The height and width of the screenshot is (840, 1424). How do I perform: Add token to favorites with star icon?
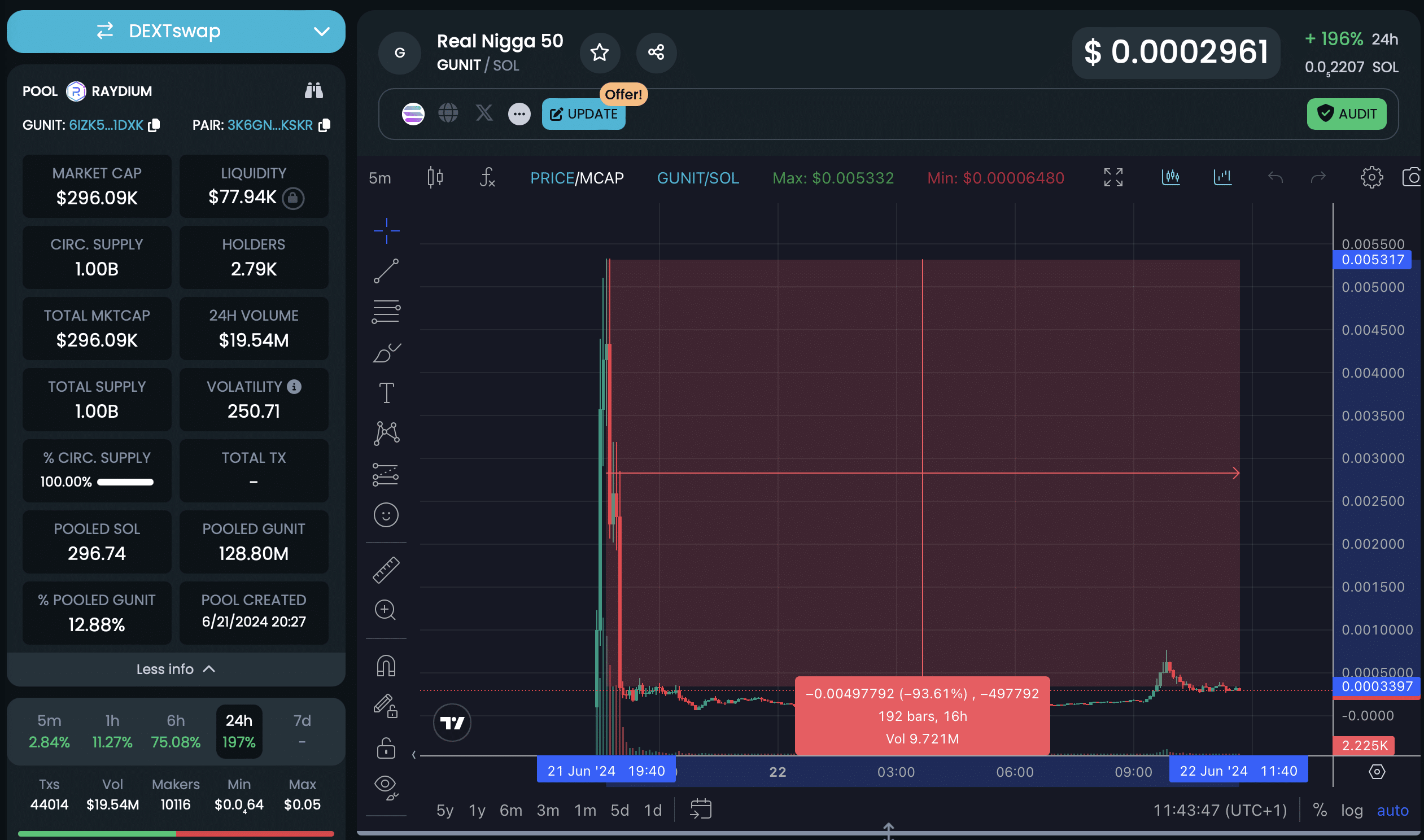[x=600, y=53]
